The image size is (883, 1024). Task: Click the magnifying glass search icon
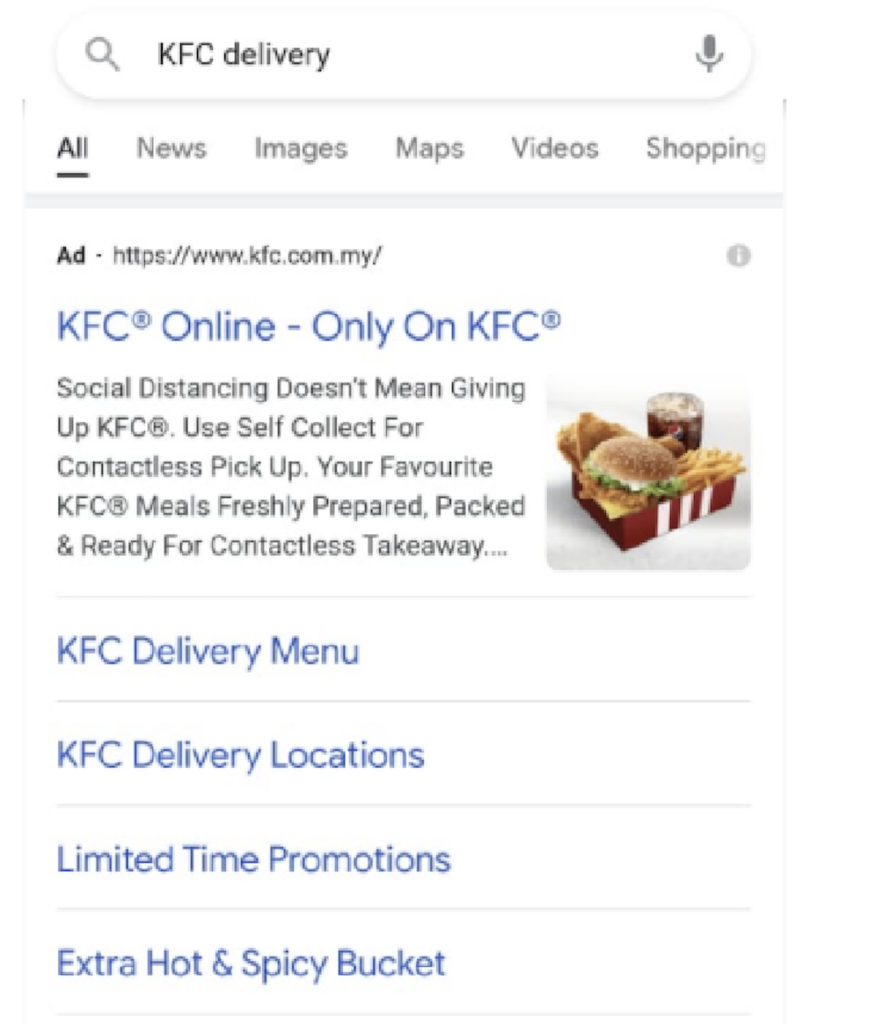[x=103, y=55]
